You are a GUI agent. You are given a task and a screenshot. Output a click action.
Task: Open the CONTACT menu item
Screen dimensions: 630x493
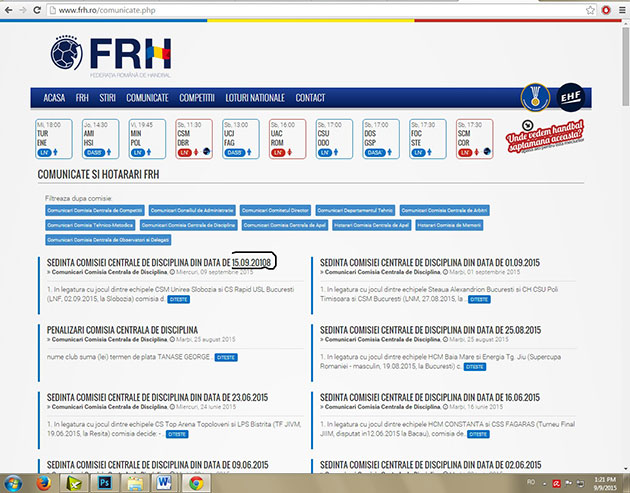pyautogui.click(x=310, y=98)
